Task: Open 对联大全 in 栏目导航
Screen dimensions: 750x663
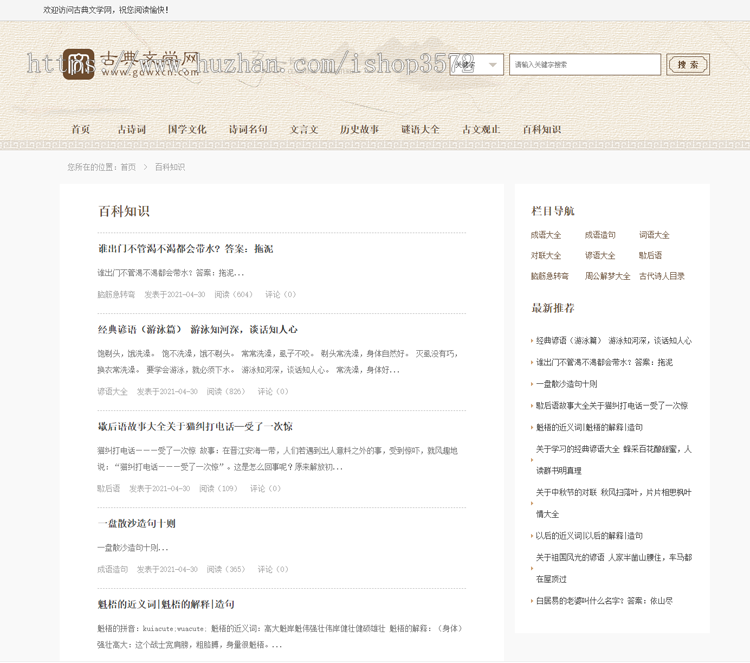Action: (546, 255)
